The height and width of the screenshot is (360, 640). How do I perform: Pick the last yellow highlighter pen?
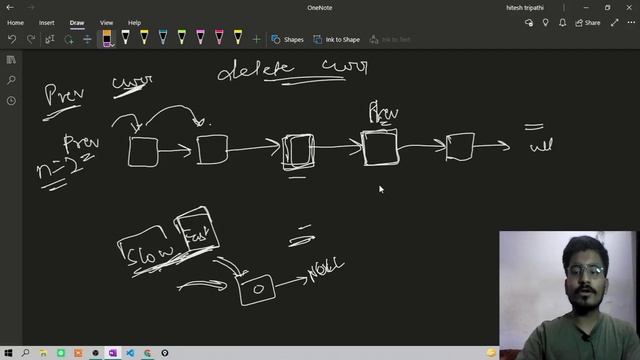[x=238, y=38]
